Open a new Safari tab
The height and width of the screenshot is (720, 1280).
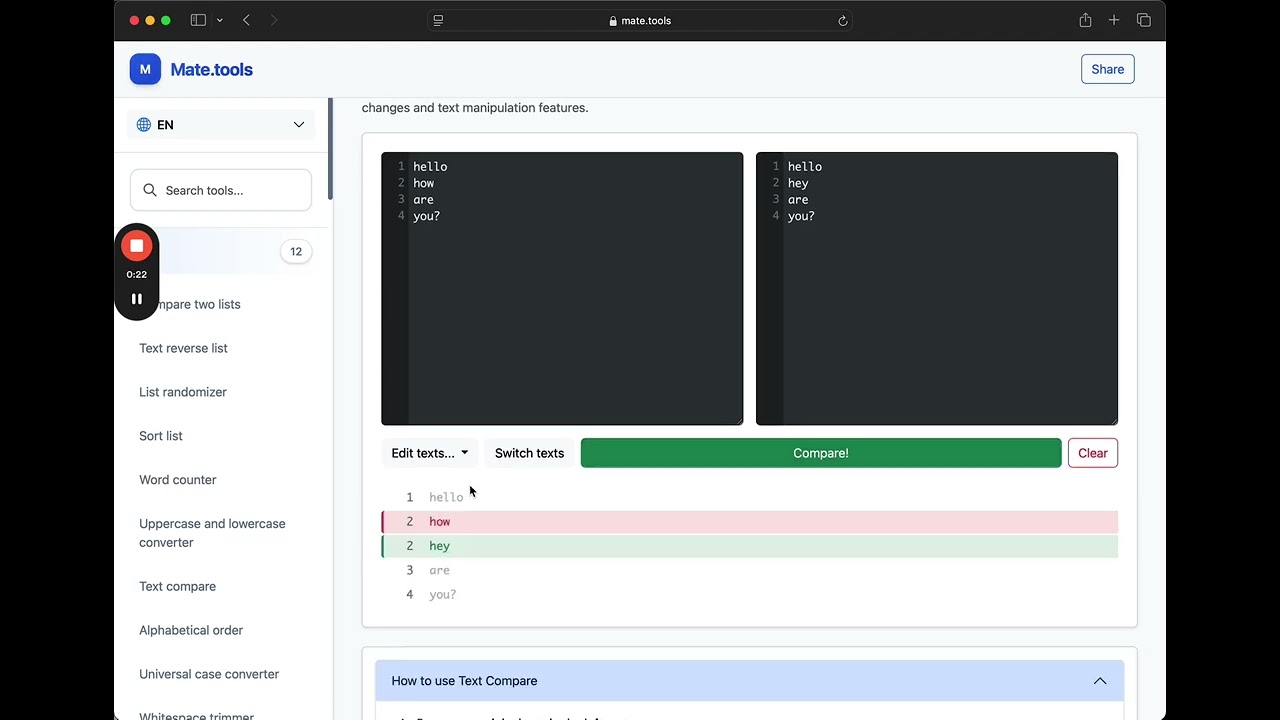(1114, 20)
